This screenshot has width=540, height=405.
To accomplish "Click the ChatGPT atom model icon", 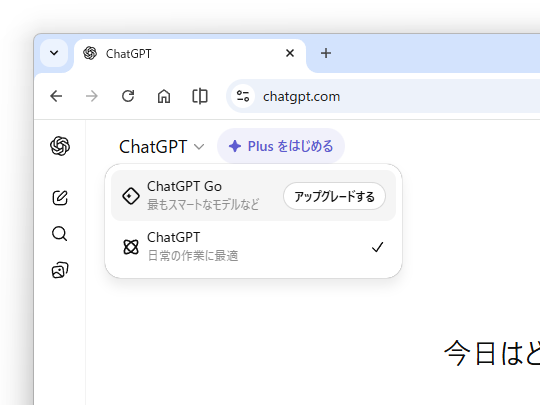I will 131,247.
